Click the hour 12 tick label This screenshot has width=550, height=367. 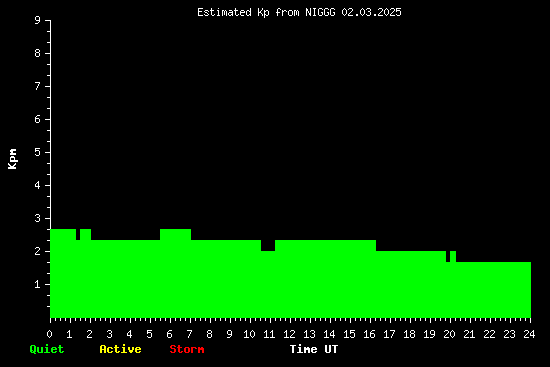[289, 334]
